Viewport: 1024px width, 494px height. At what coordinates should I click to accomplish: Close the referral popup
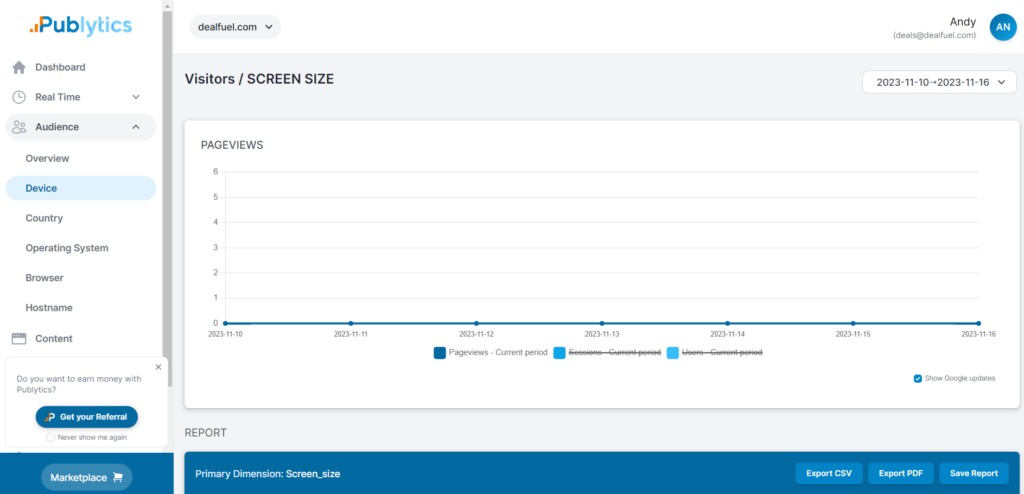(157, 367)
